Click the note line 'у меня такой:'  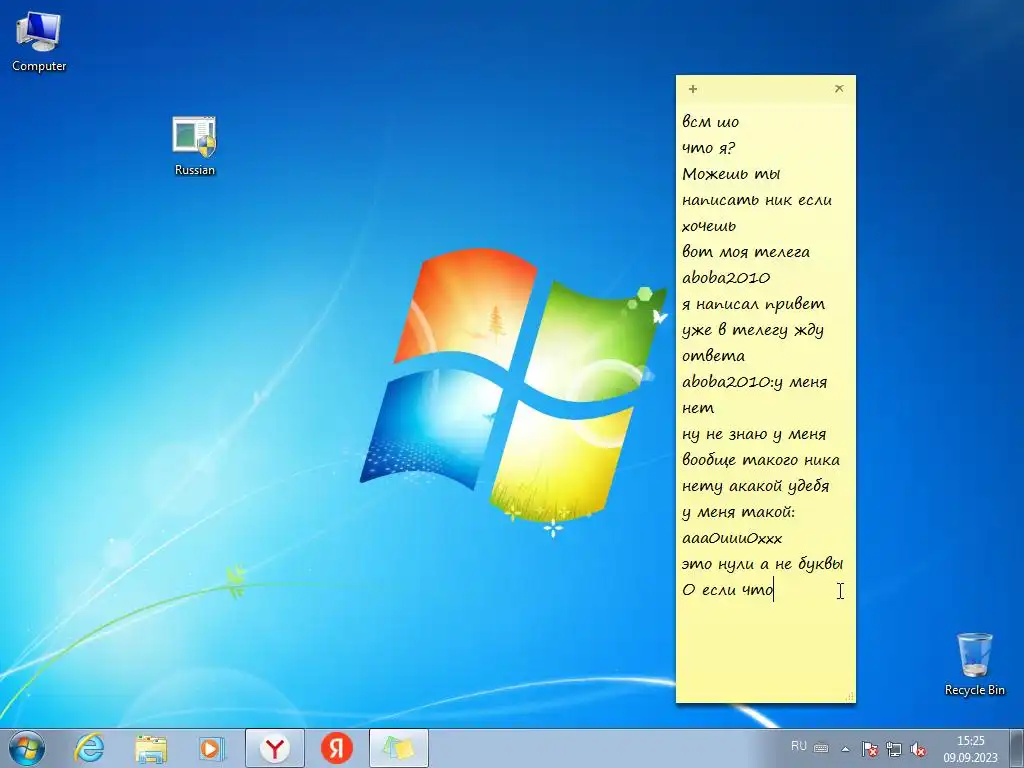click(x=739, y=512)
